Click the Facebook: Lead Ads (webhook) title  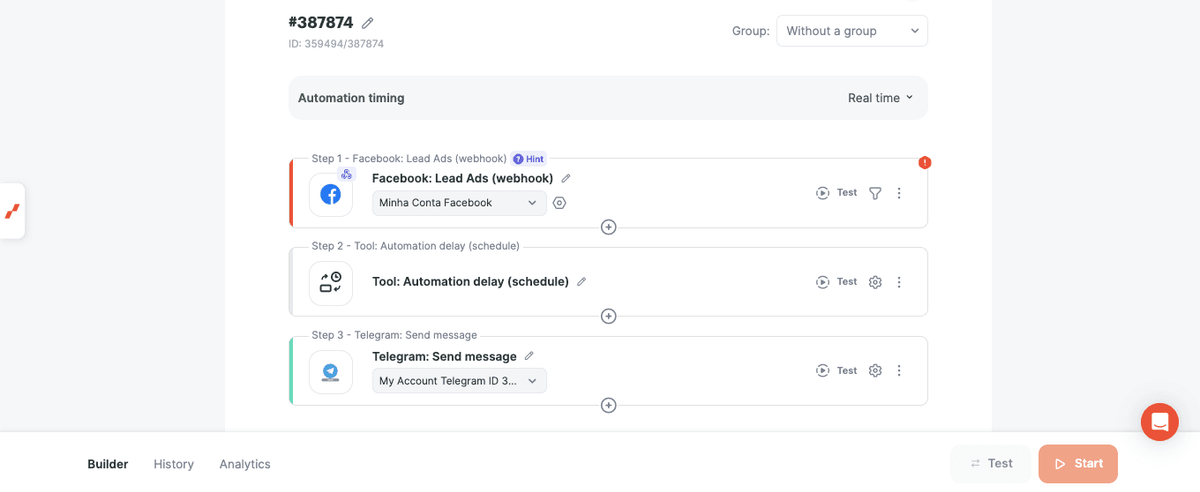point(463,178)
